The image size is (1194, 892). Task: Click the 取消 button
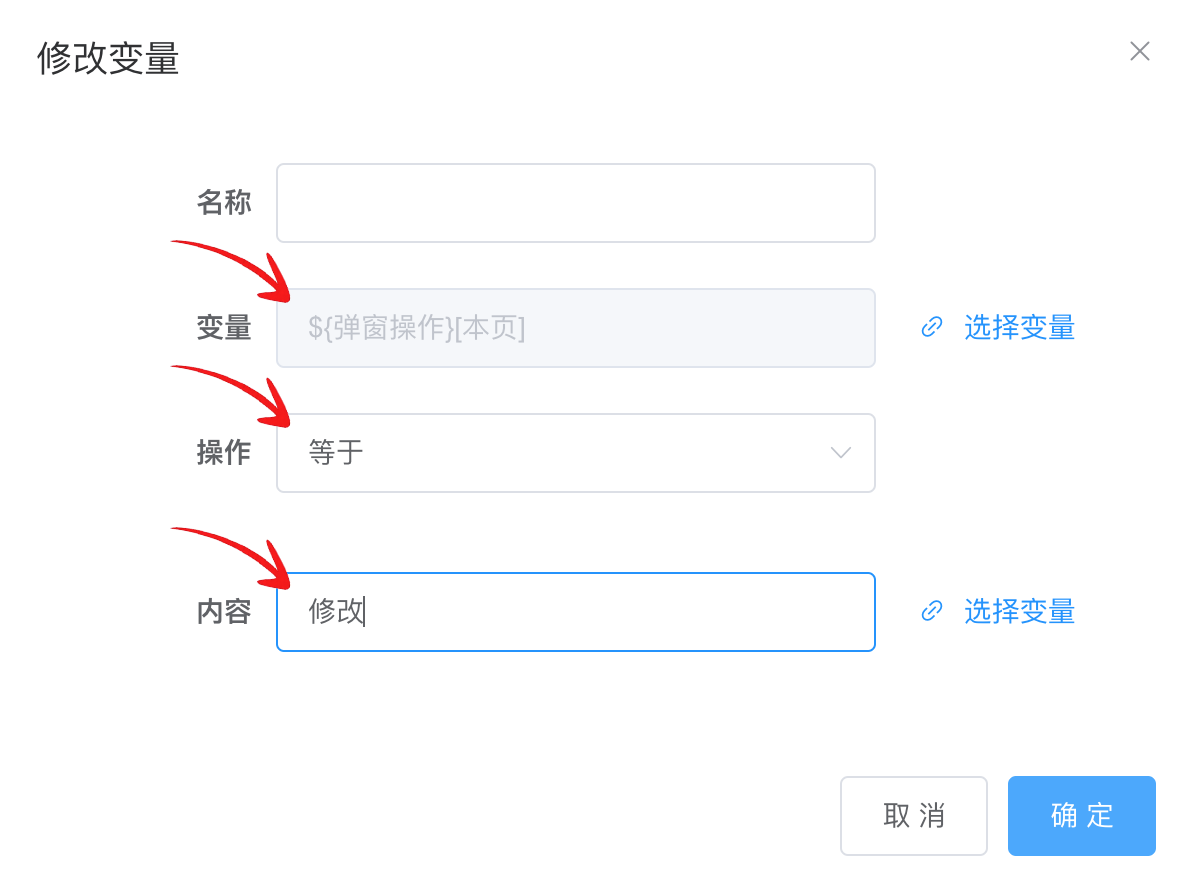click(914, 816)
